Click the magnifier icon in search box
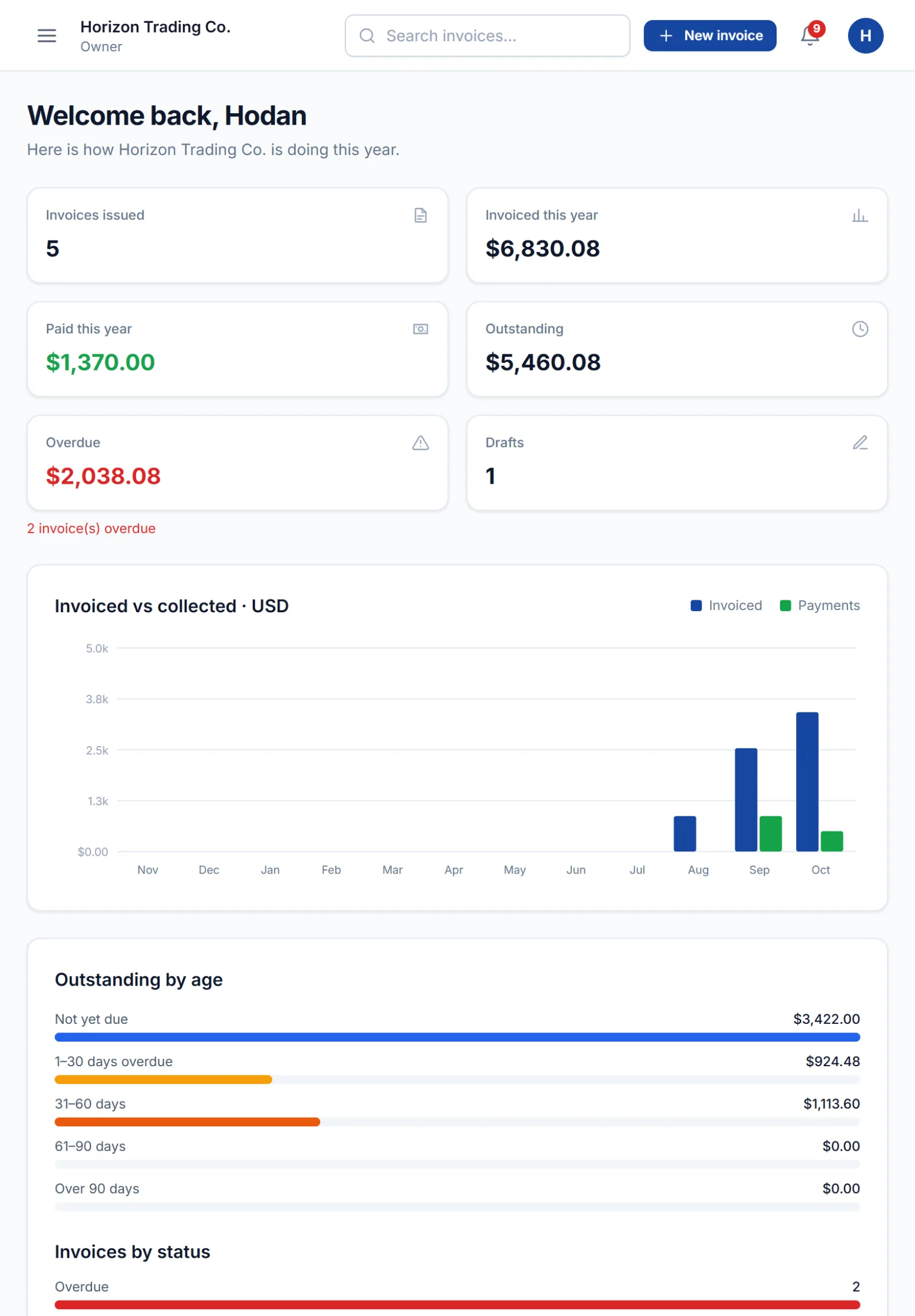 point(367,35)
